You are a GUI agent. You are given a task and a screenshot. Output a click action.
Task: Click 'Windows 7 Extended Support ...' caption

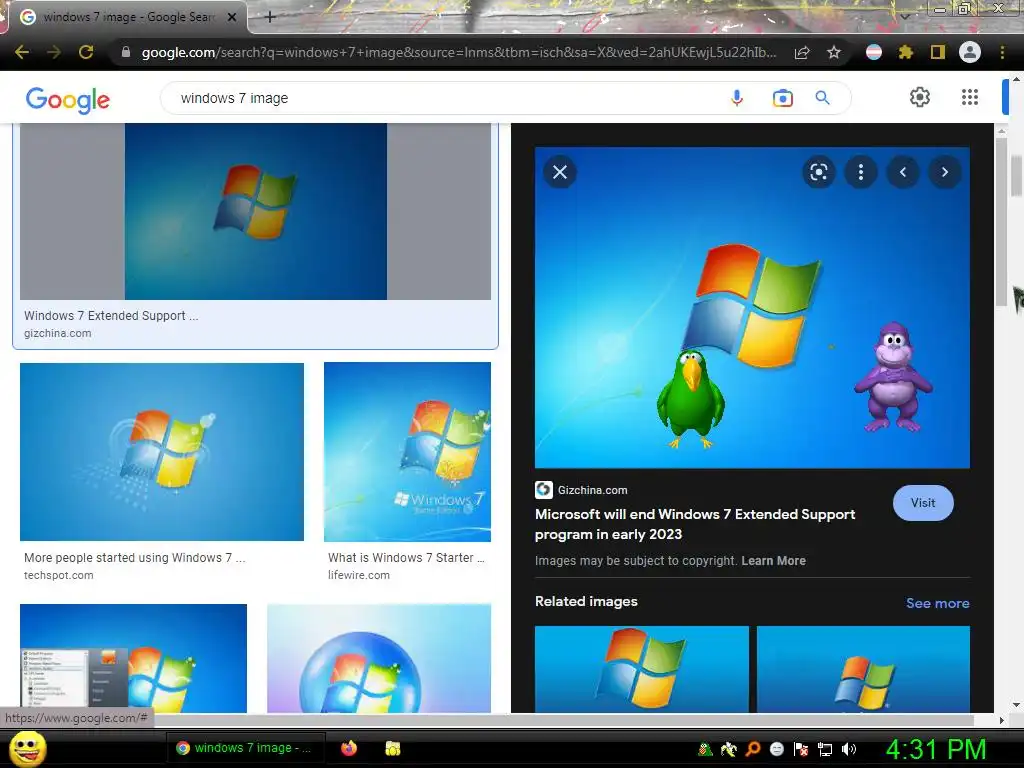click(x=111, y=316)
